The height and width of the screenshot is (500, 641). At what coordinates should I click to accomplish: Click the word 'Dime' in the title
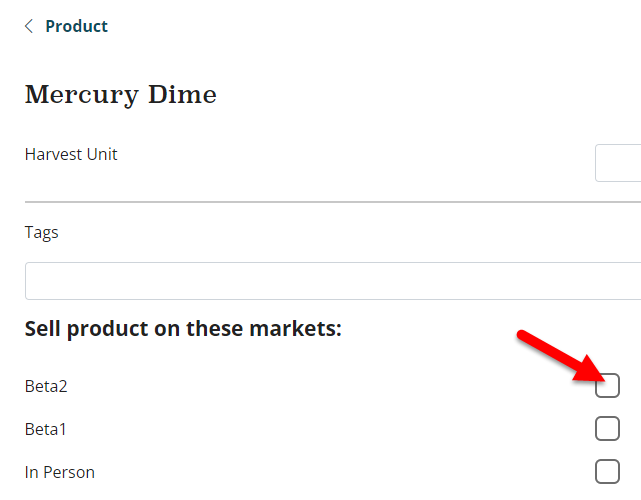[189, 95]
